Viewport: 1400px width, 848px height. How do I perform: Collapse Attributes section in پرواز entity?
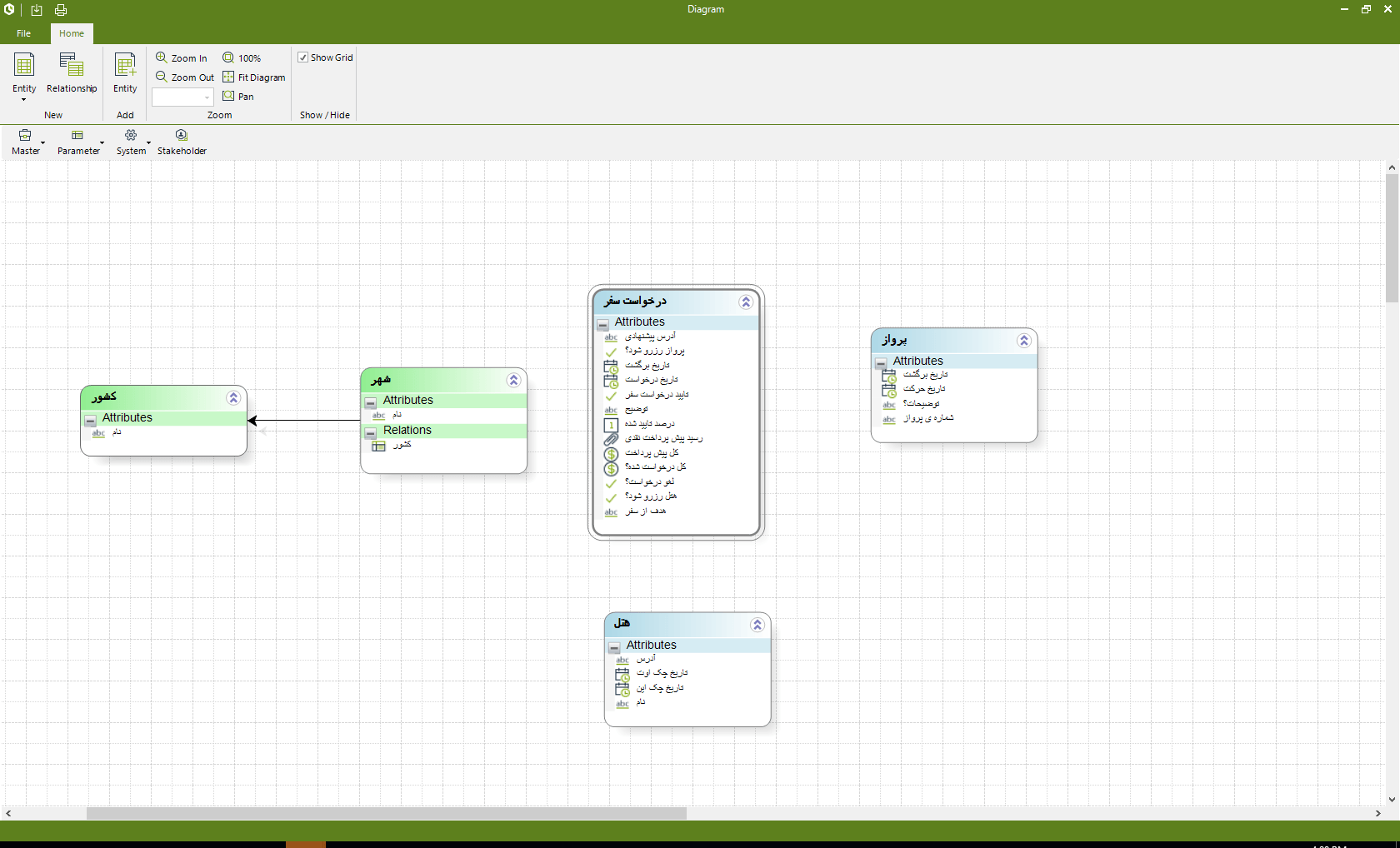881,363
